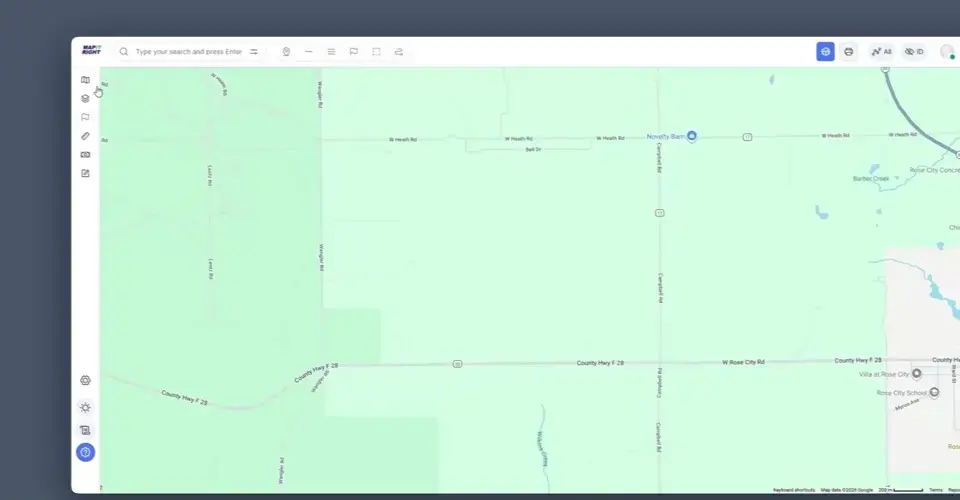The height and width of the screenshot is (500, 960).
Task: Open the user profile avatar
Action: pos(947,51)
